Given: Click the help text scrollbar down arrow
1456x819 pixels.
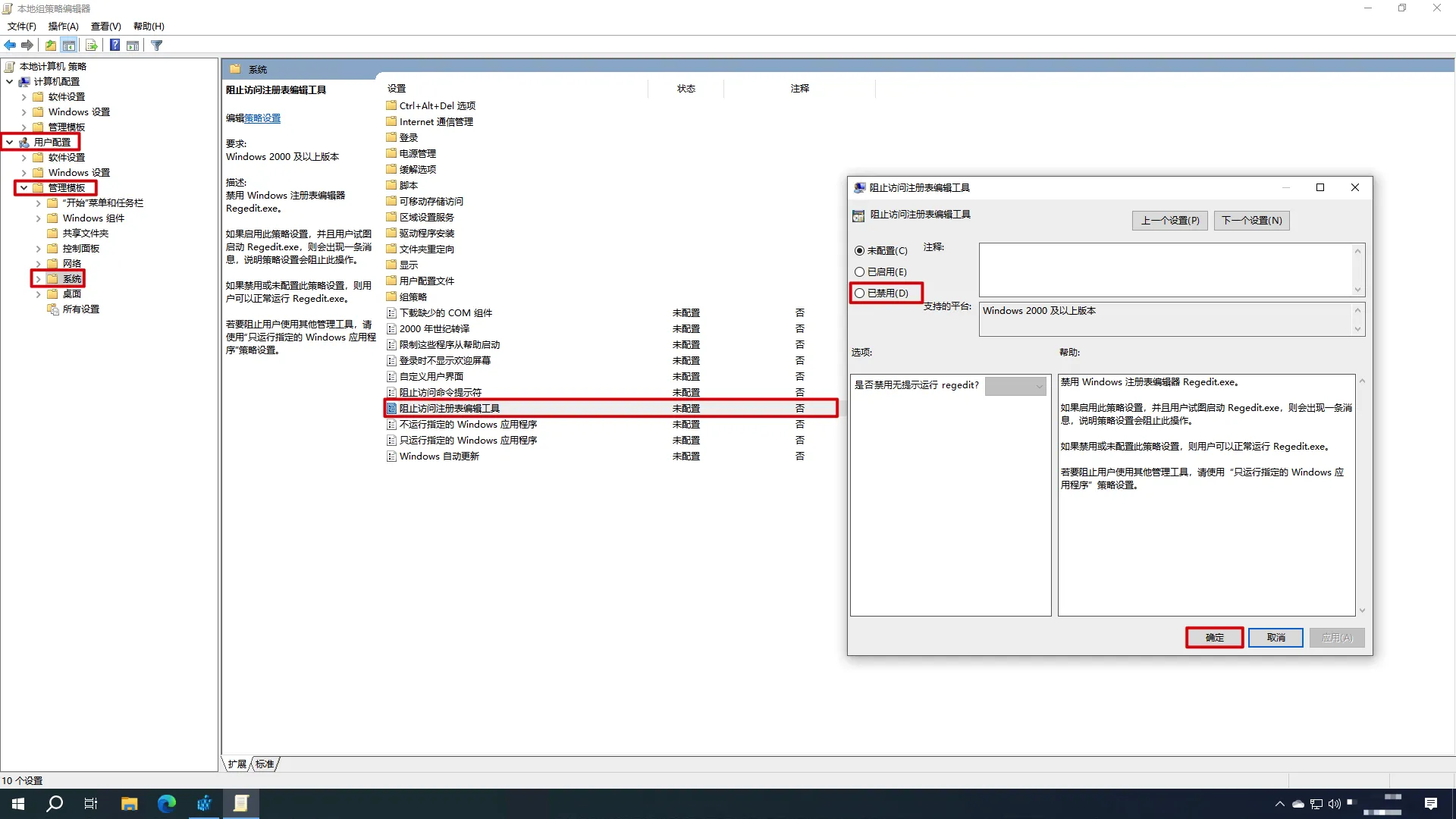Looking at the screenshot, I should pyautogui.click(x=1362, y=610).
